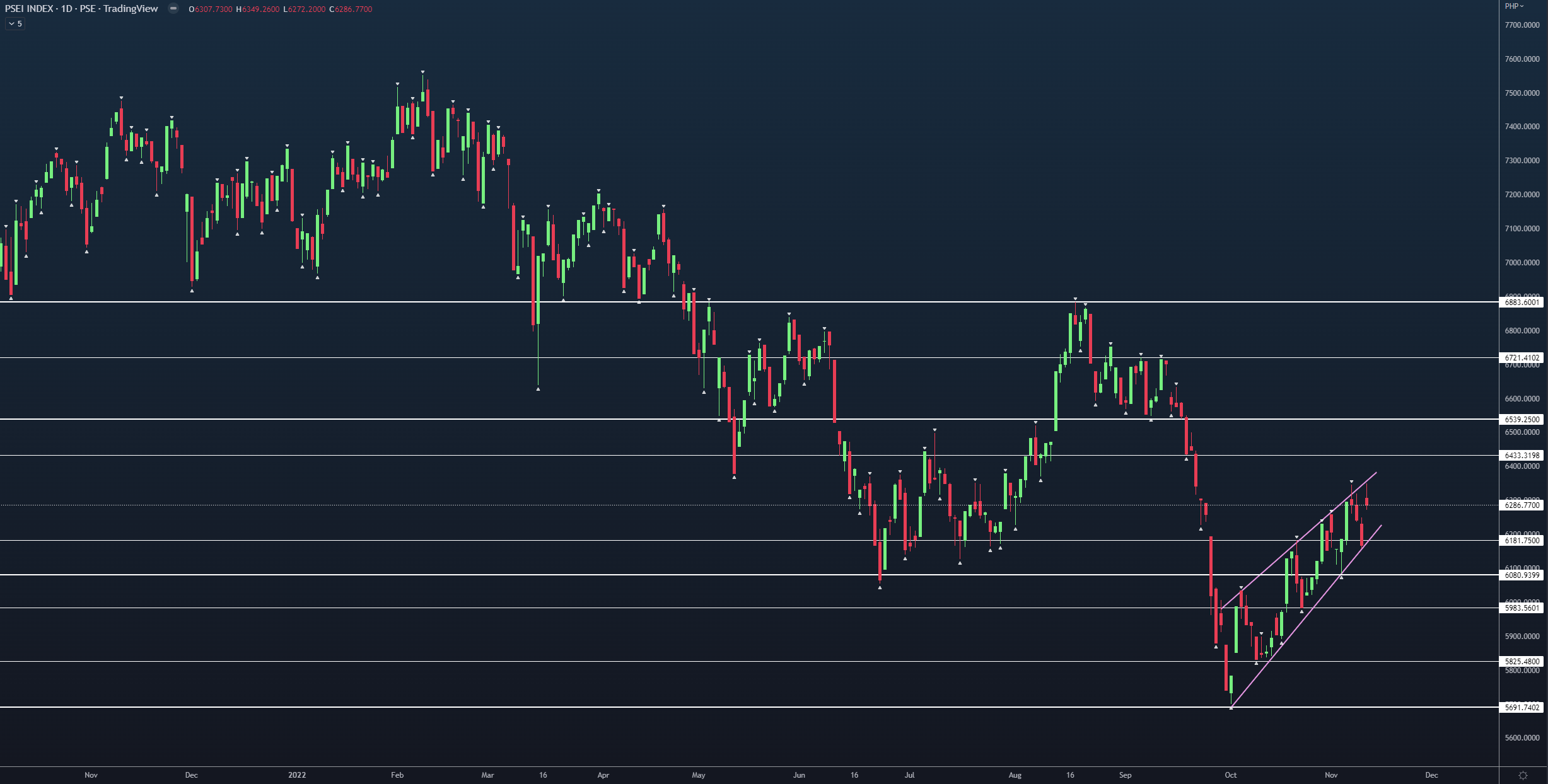Expand the collapsed indicators legend showing 5
Viewport: 1548px width, 784px height.
(x=15, y=24)
